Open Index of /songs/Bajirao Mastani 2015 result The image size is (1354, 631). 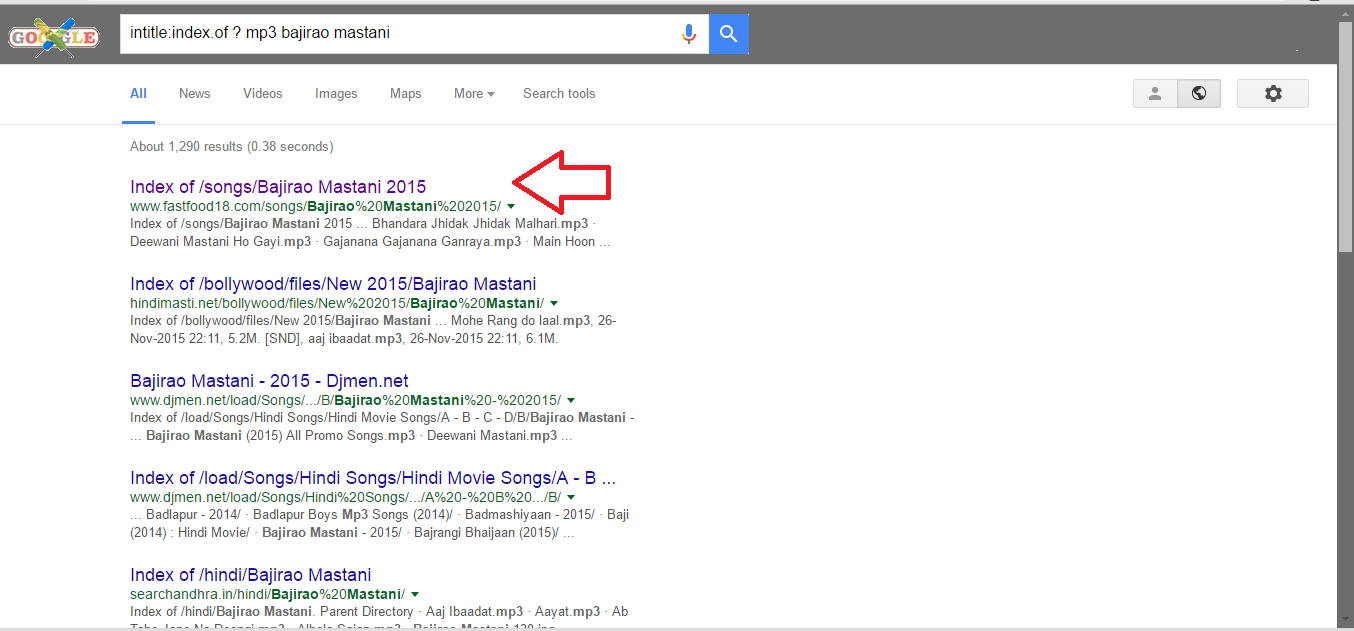click(x=278, y=186)
